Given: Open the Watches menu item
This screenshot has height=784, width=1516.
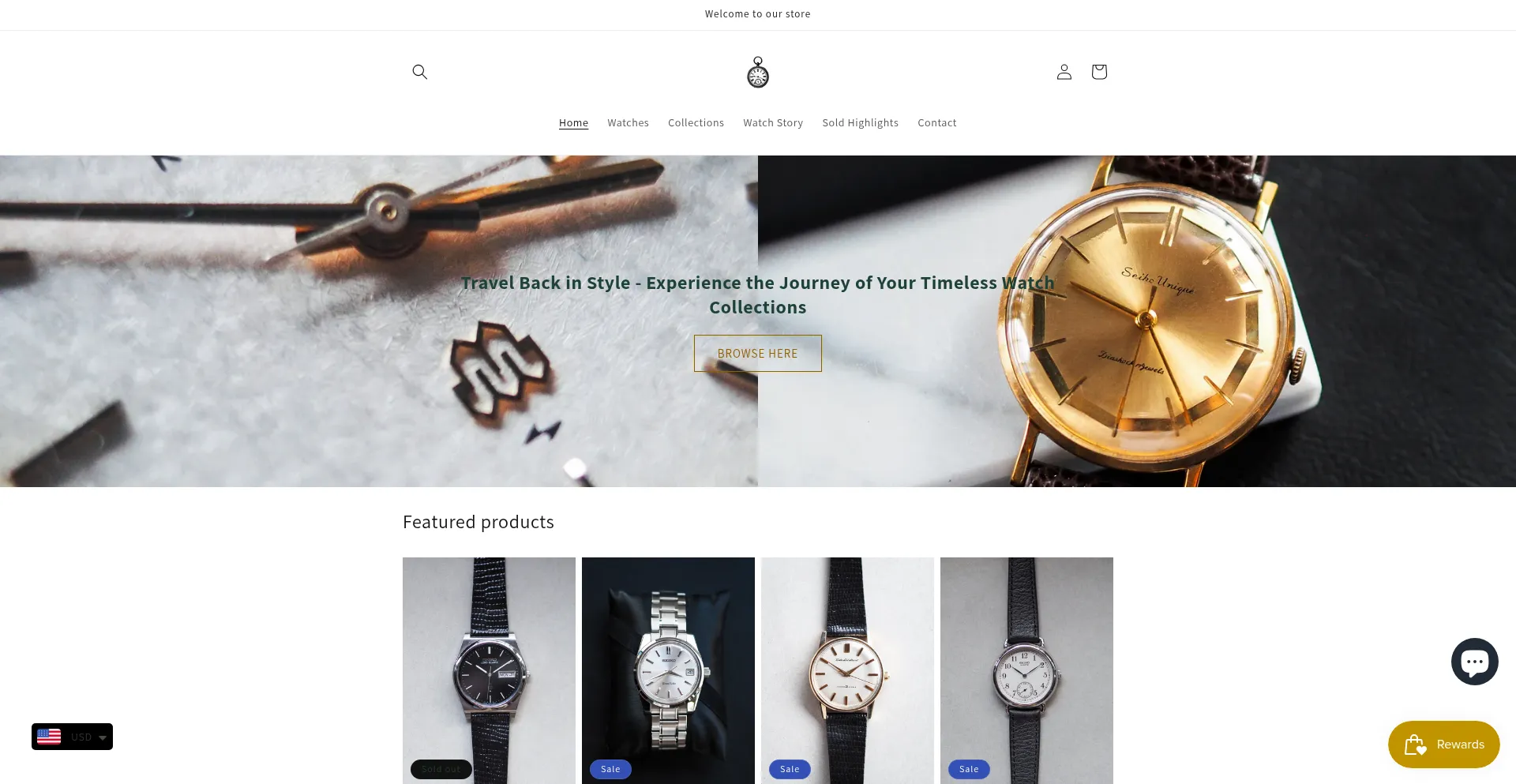Looking at the screenshot, I should point(628,122).
